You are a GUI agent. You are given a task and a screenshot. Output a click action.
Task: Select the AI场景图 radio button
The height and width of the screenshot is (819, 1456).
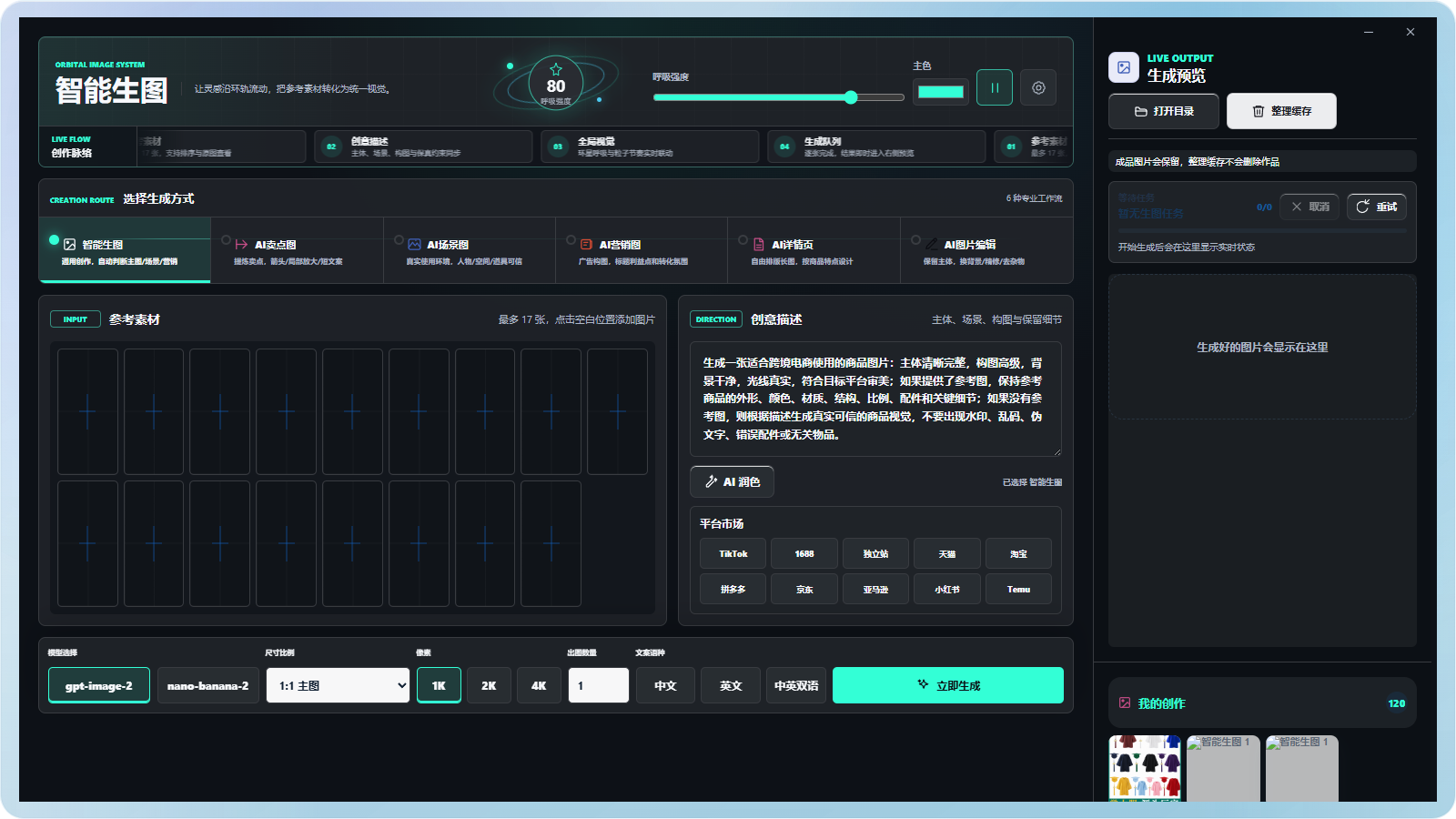tap(399, 240)
